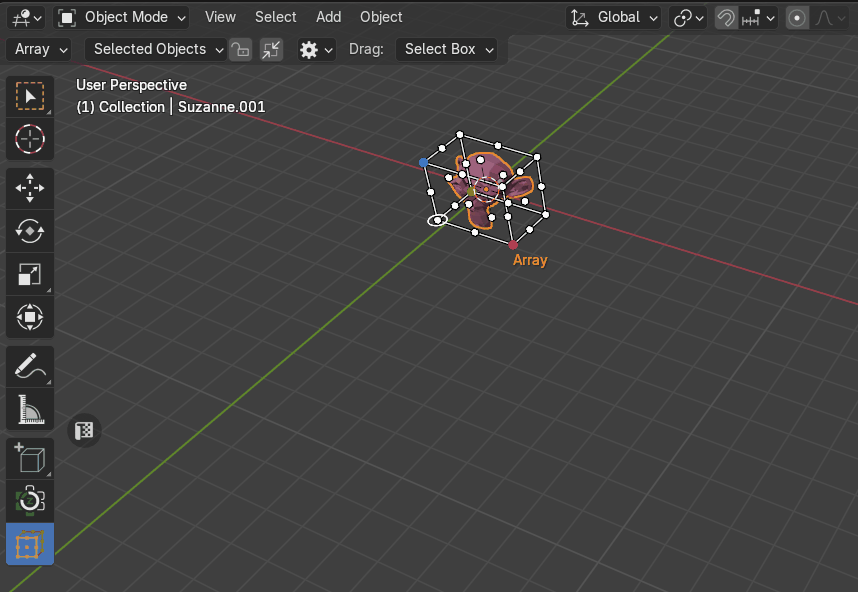Screen dimensions: 858x592
Task: Select the timer-style addon tool icon
Action: (x=30, y=501)
